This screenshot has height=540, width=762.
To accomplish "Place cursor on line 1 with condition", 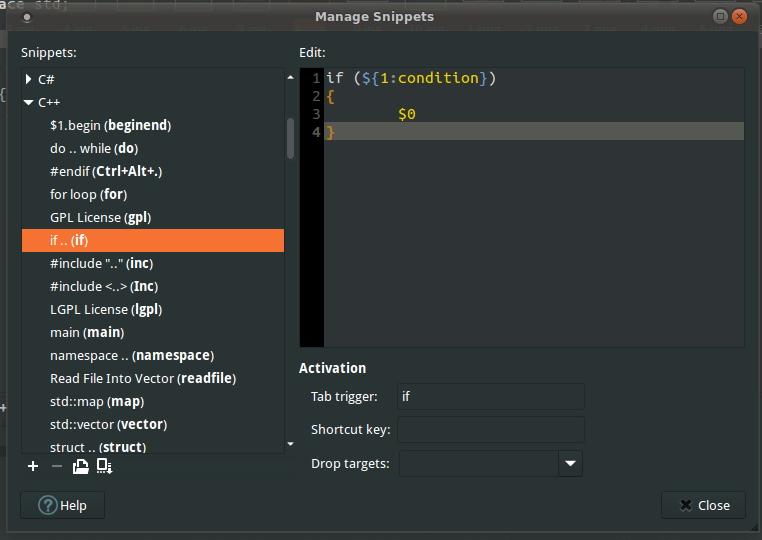I will (534, 78).
